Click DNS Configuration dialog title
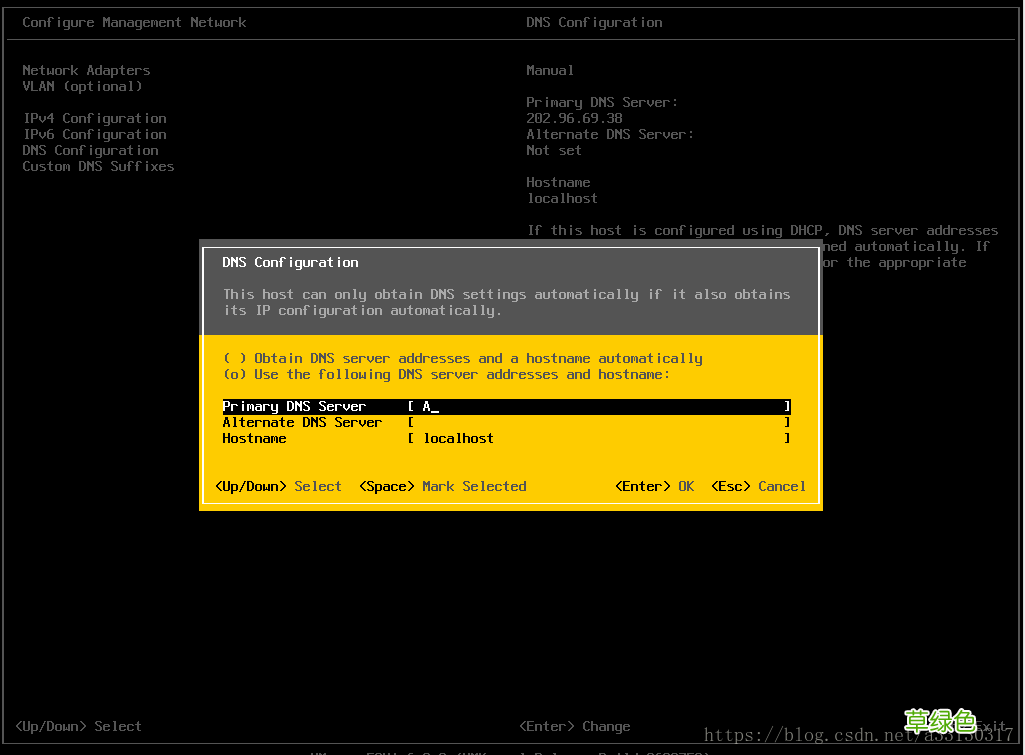The width and height of the screenshot is (1025, 755). click(x=290, y=262)
